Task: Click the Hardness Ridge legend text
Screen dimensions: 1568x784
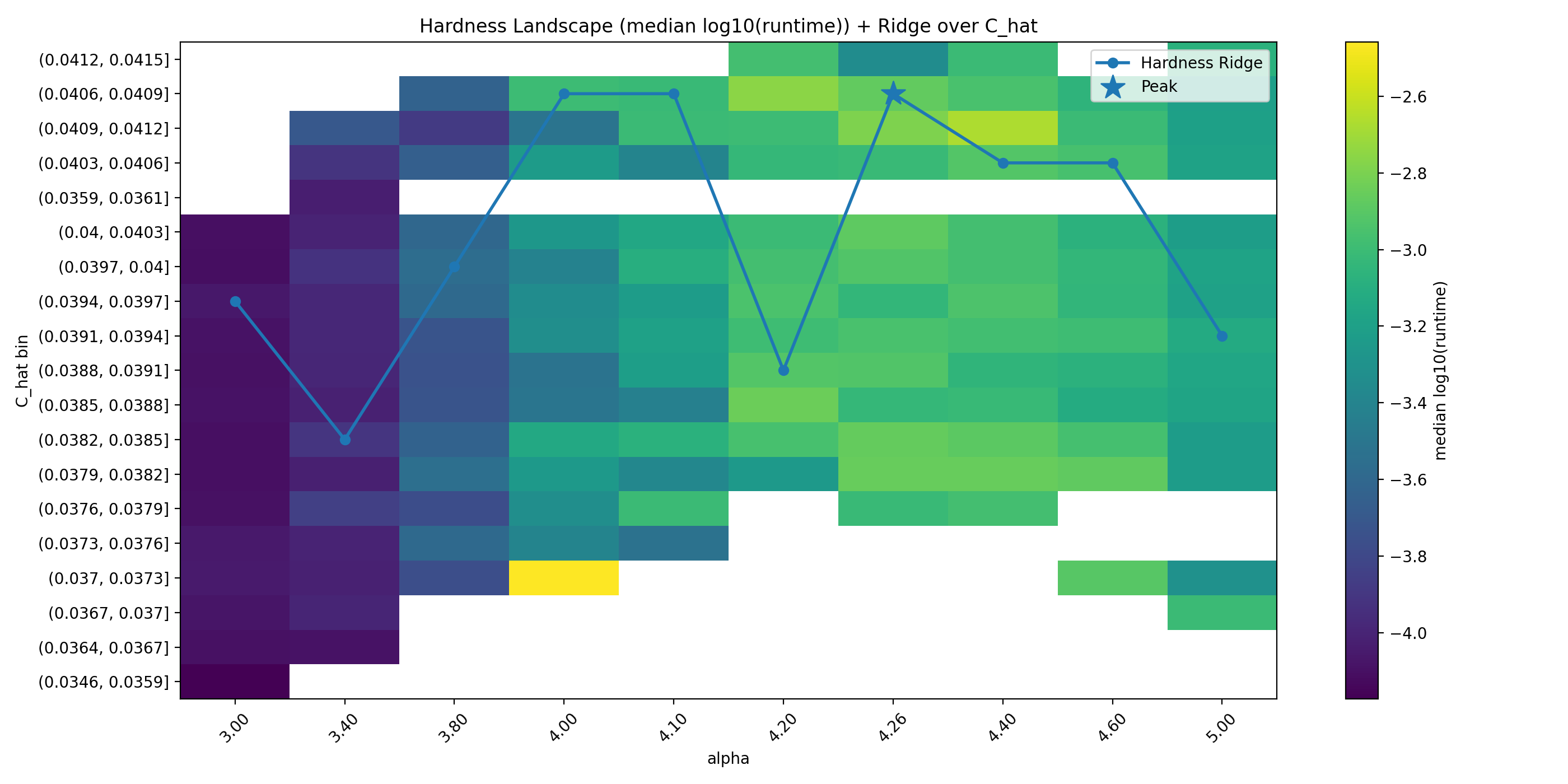Action: point(1201,63)
